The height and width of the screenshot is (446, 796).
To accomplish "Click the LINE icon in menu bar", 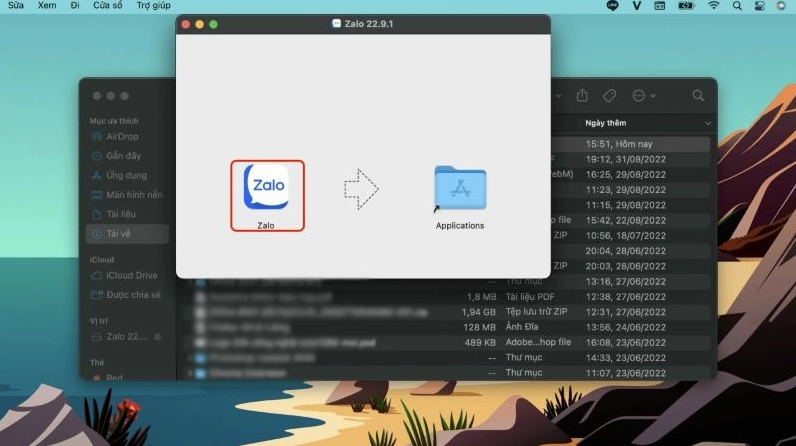I will [612, 6].
